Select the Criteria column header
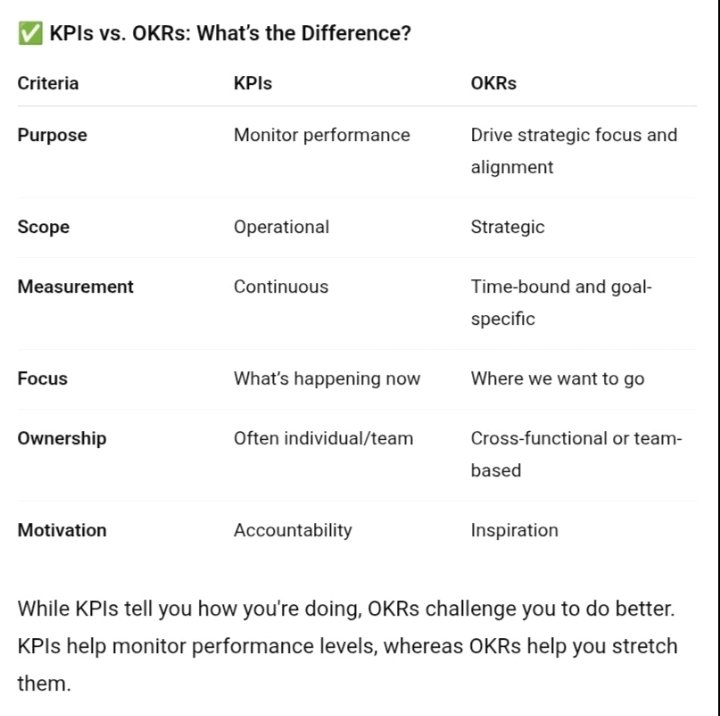The height and width of the screenshot is (716, 720). coord(48,83)
